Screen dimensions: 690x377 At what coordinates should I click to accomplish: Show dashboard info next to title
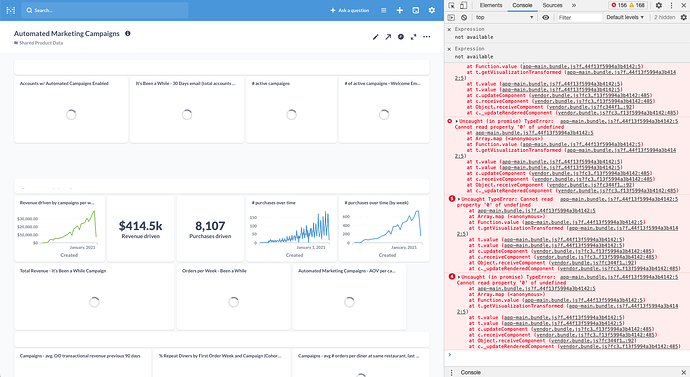click(128, 33)
